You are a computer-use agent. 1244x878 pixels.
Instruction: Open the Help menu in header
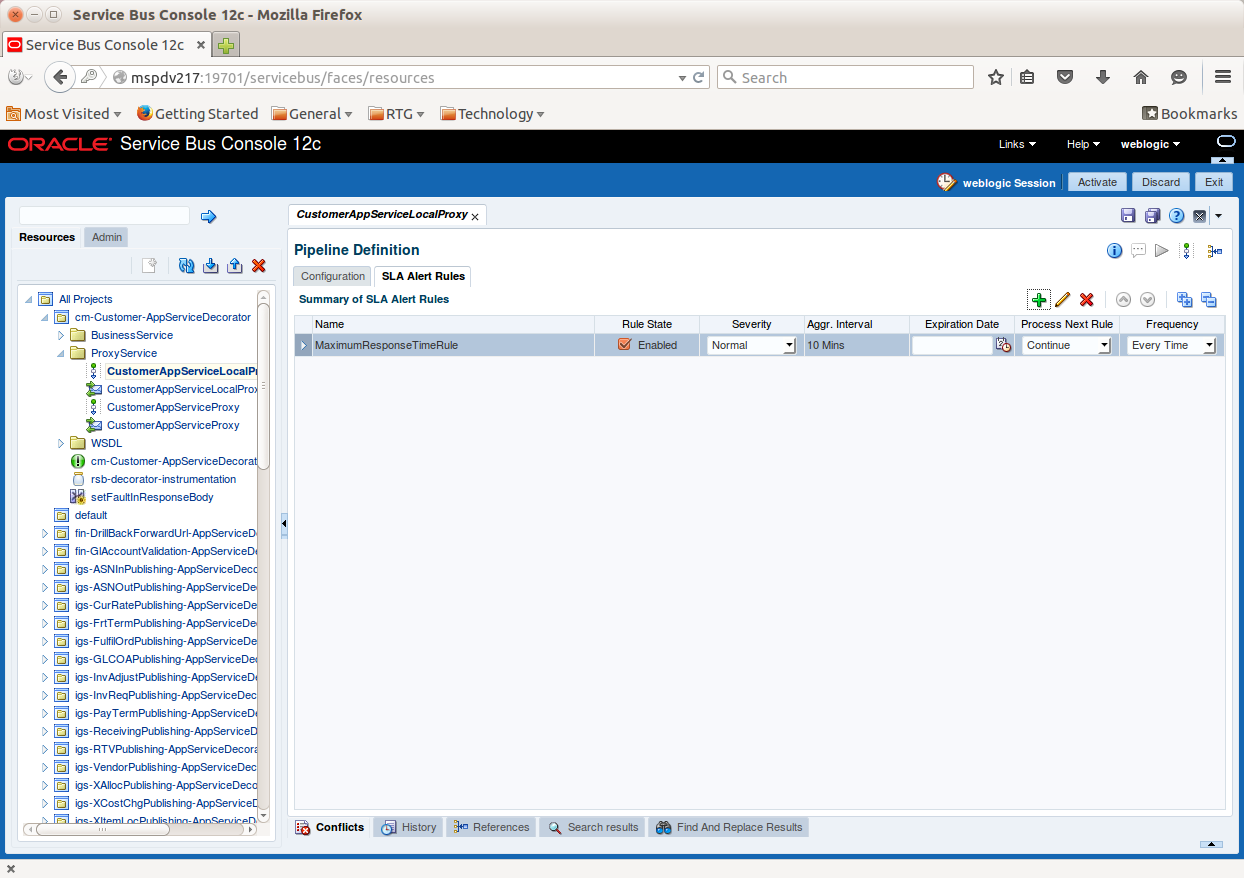(x=1083, y=144)
